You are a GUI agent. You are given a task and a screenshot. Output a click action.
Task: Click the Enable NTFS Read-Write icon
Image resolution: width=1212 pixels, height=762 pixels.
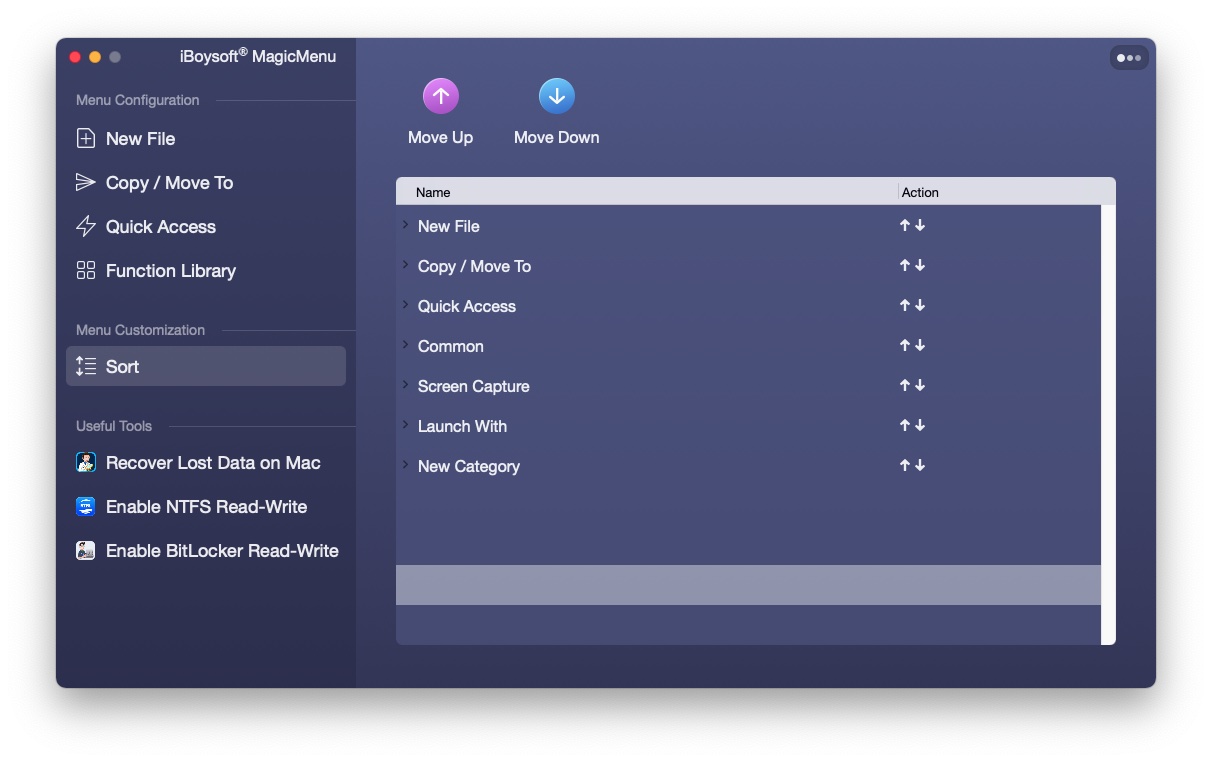coord(86,506)
